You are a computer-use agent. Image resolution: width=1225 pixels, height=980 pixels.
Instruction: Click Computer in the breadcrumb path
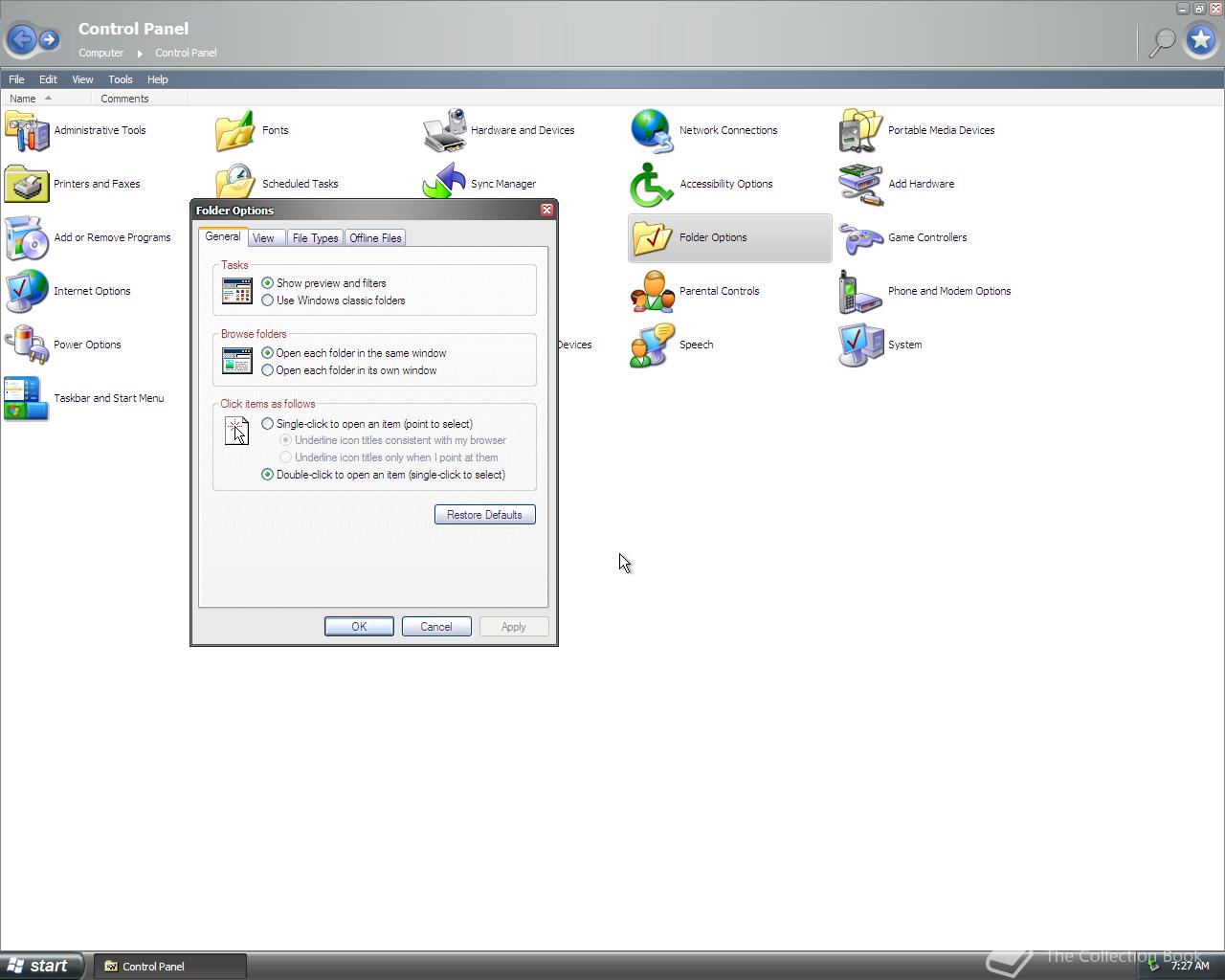100,53
